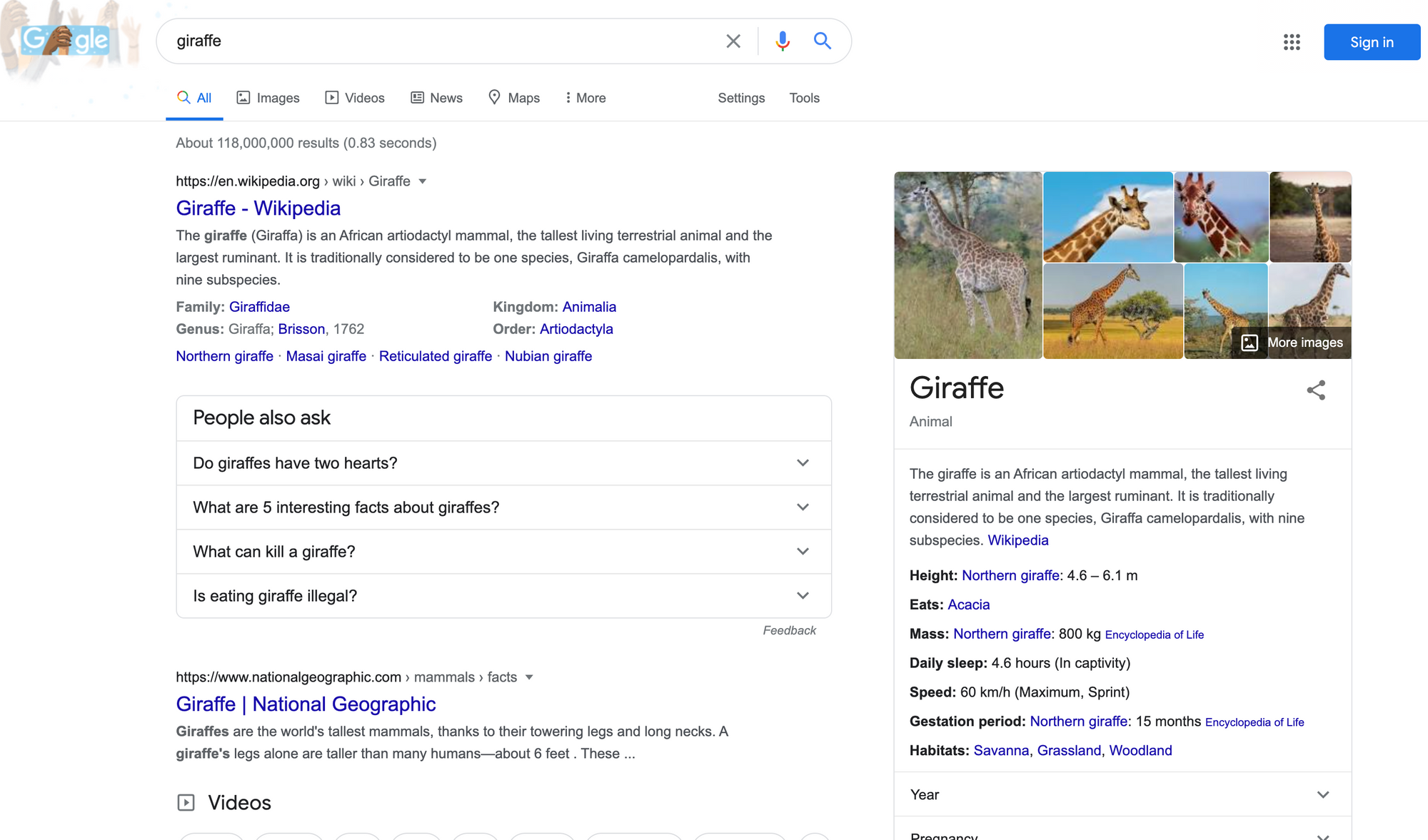Open giraffe walking by tree thumbnail
Screen dimensions: 1428x840
[1112, 311]
